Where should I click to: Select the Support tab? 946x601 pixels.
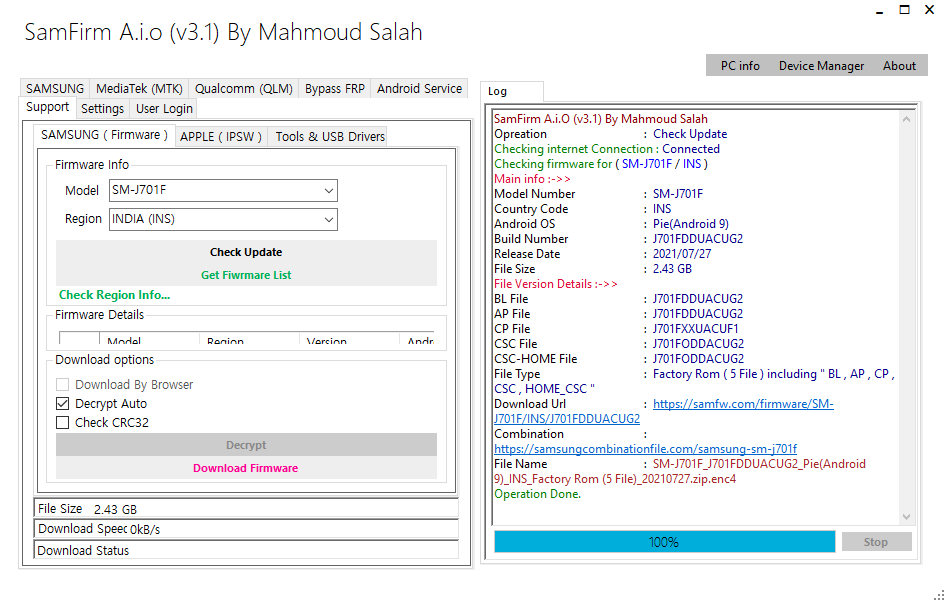(x=48, y=107)
